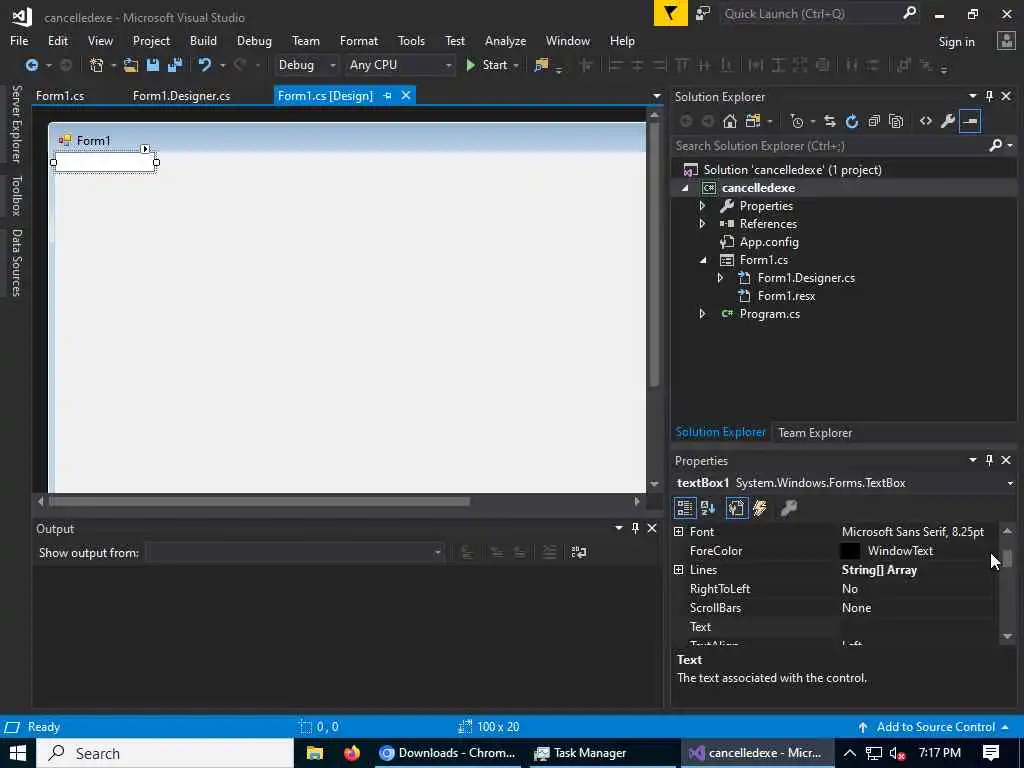1024x768 pixels.
Task: Click the Save All toolbar icon
Action: coord(175,65)
